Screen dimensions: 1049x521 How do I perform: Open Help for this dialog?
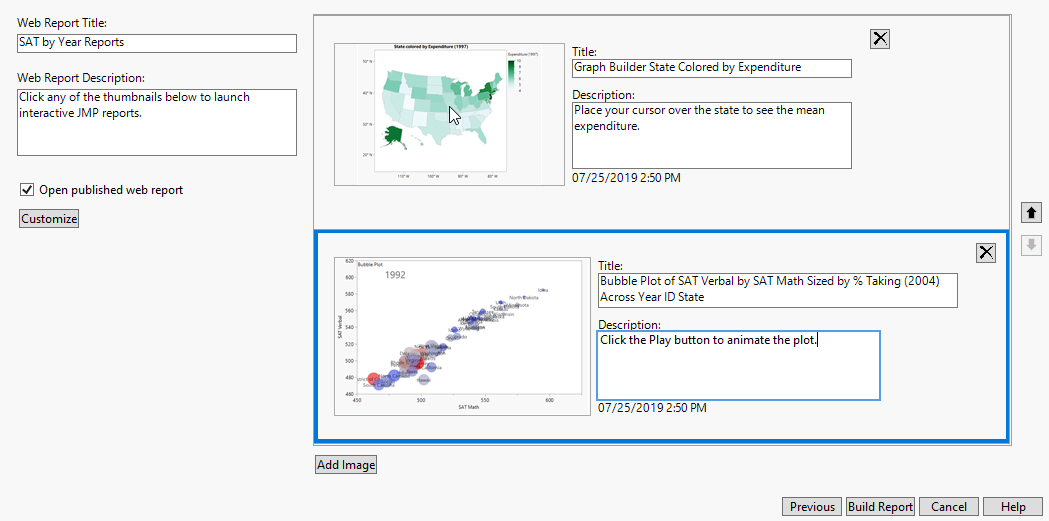pyautogui.click(x=1013, y=507)
